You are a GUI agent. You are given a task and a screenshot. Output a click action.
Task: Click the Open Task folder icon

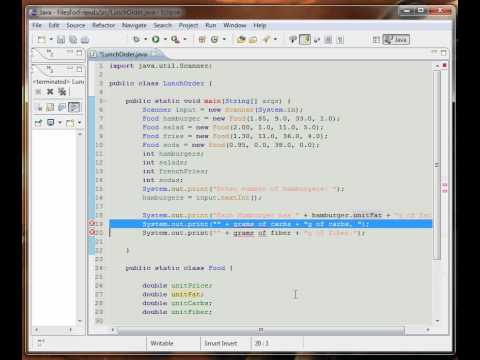point(253,40)
